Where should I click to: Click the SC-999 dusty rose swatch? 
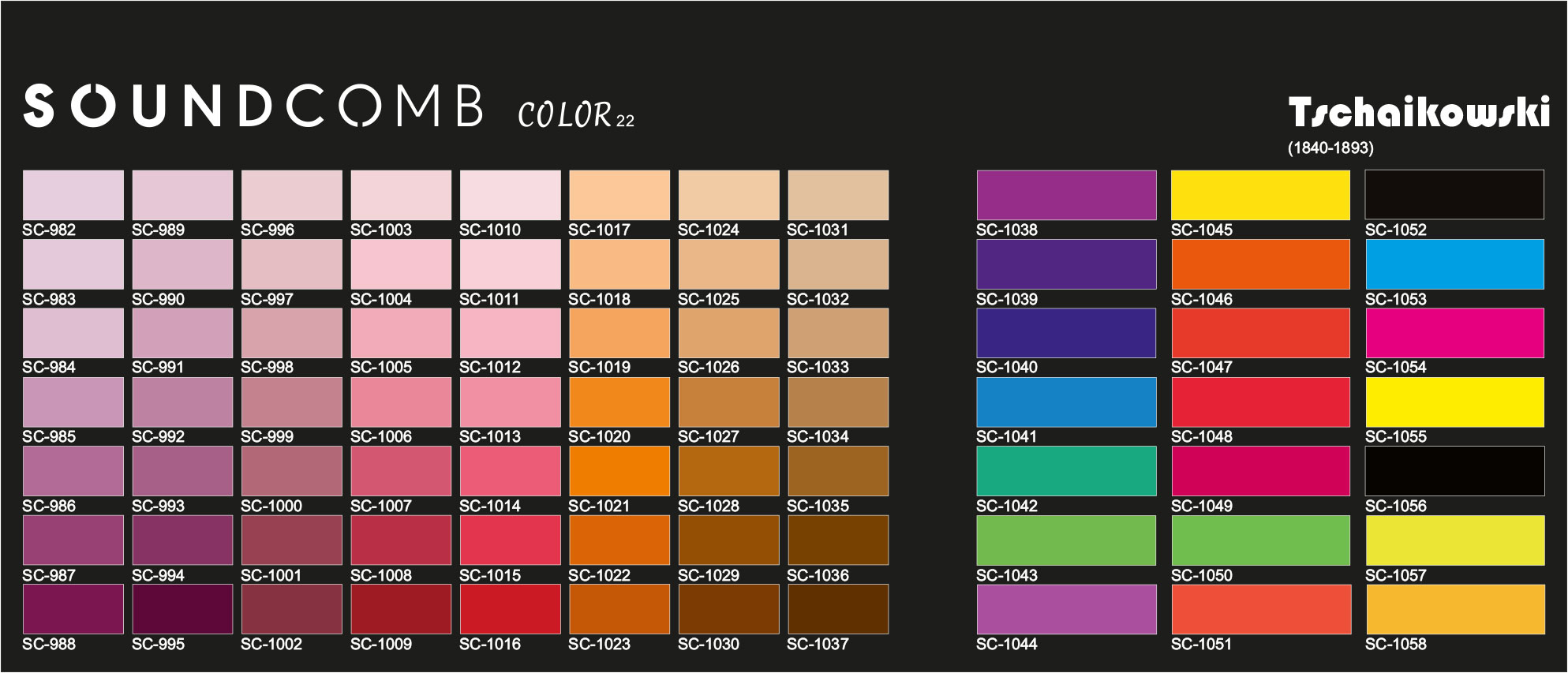click(x=292, y=402)
